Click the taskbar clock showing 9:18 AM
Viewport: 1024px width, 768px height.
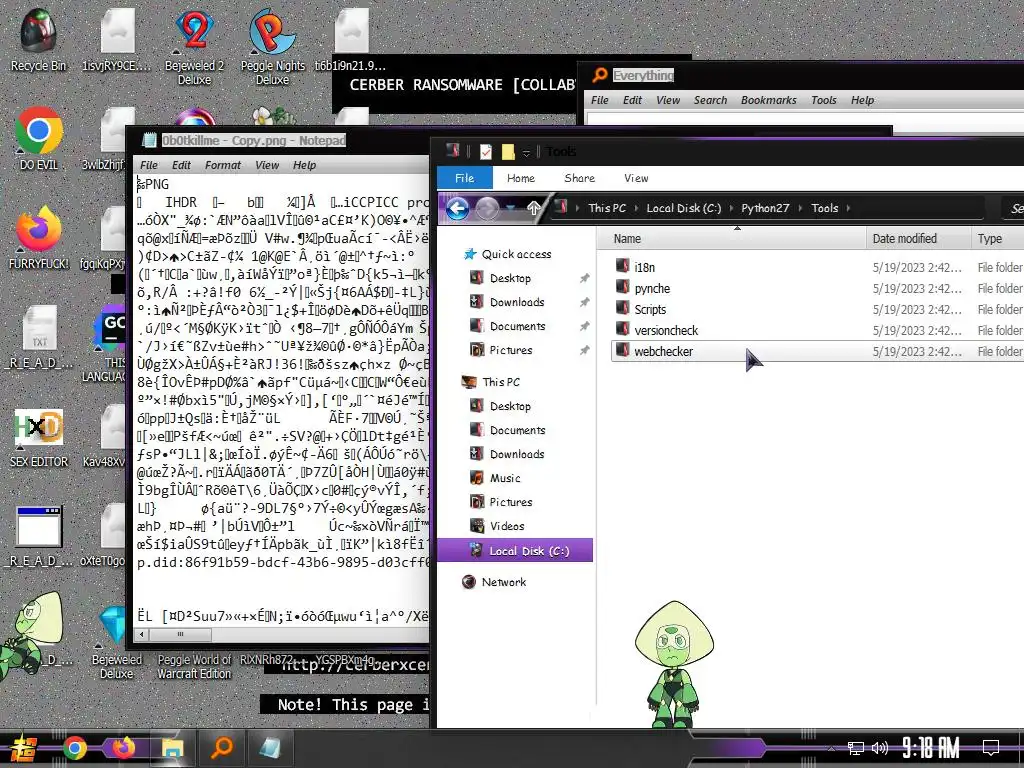930,747
